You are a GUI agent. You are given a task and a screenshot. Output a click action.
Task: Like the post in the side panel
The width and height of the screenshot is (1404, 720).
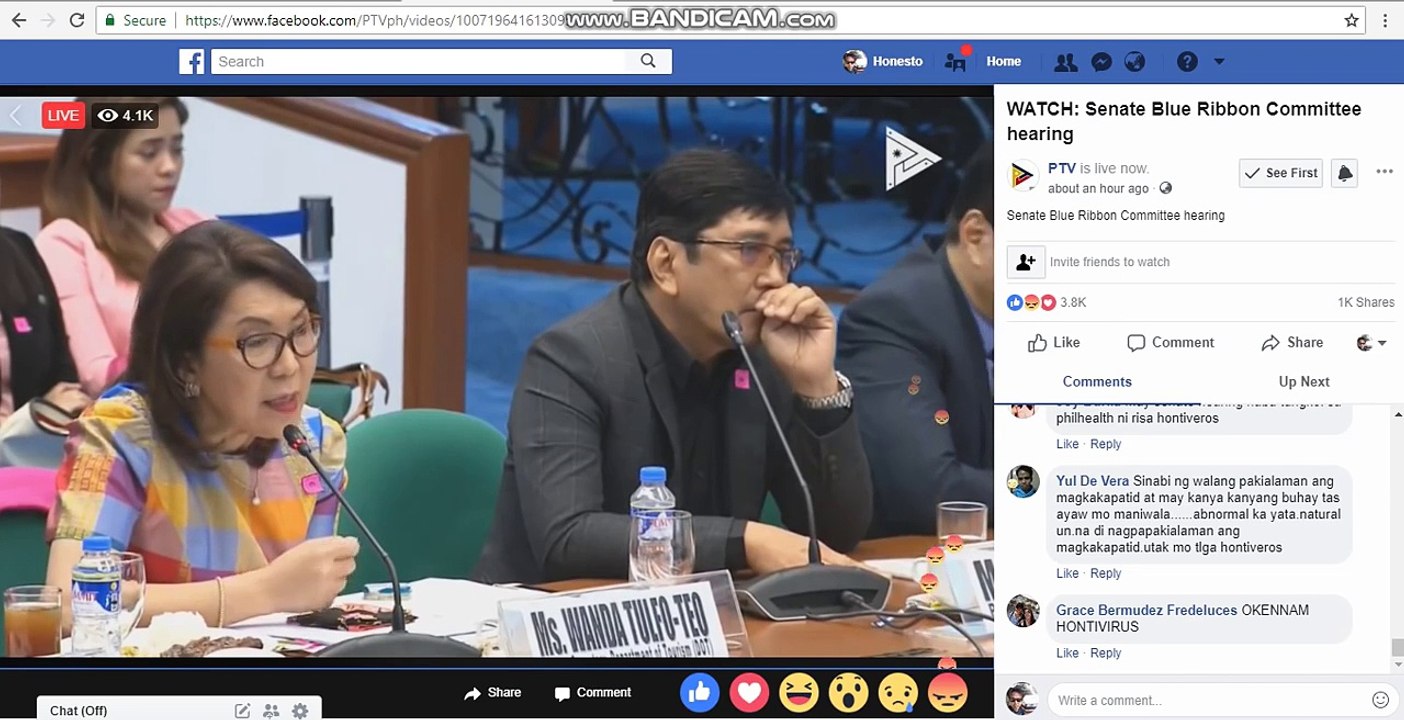(x=1053, y=342)
